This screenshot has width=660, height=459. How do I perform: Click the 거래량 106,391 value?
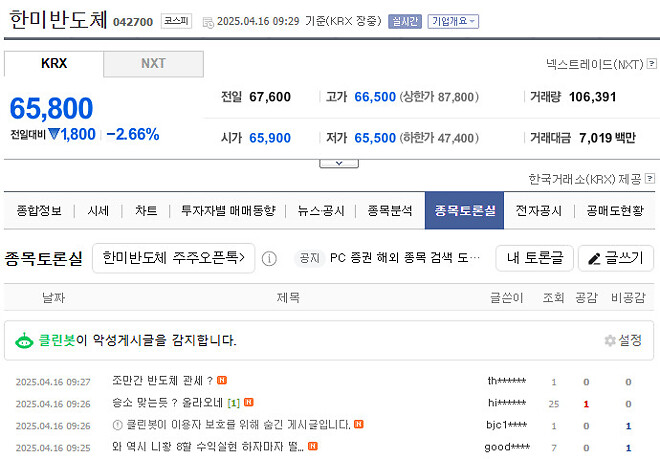click(592, 97)
